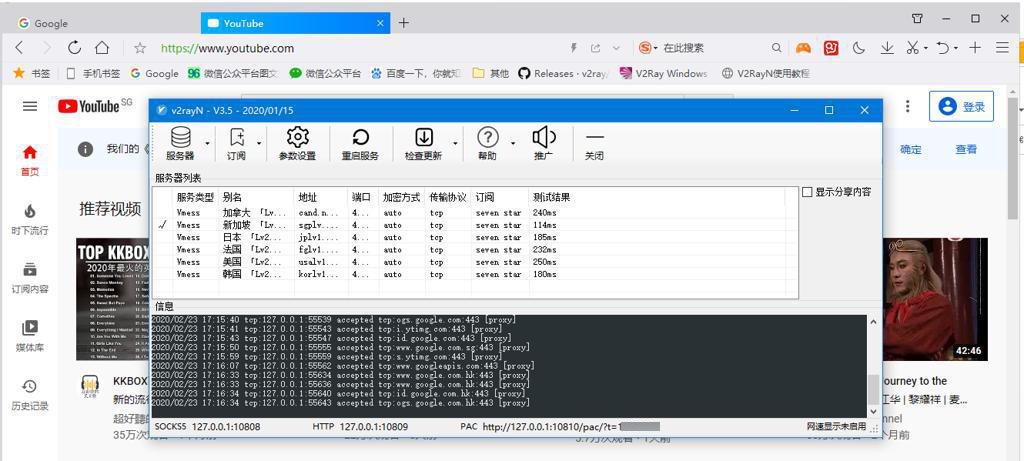Expand the 订阅 dropdown arrow

[259, 143]
